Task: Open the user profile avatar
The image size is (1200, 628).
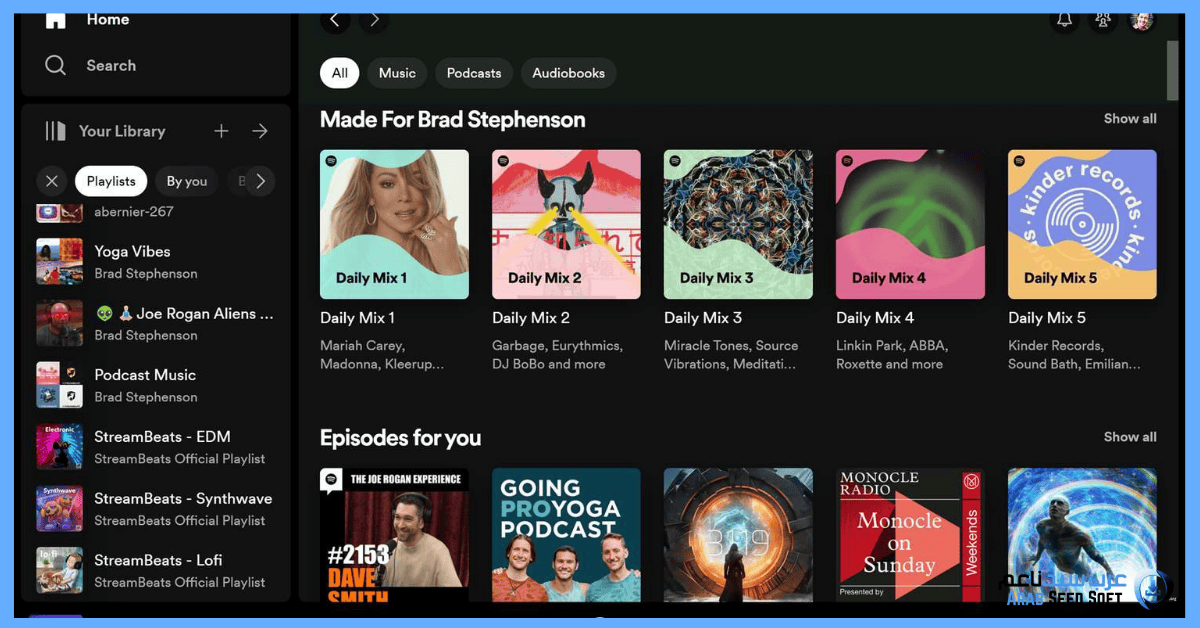Action: (x=1142, y=19)
